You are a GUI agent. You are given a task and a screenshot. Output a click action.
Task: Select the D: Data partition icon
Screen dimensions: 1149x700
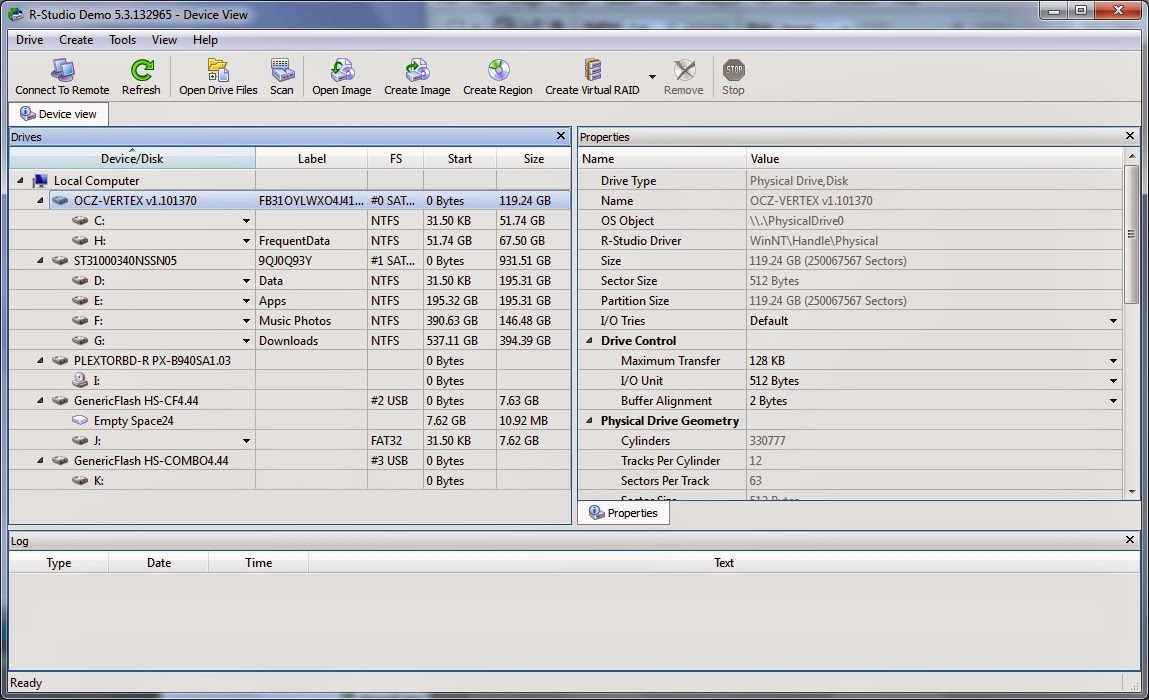pyautogui.click(x=81, y=281)
